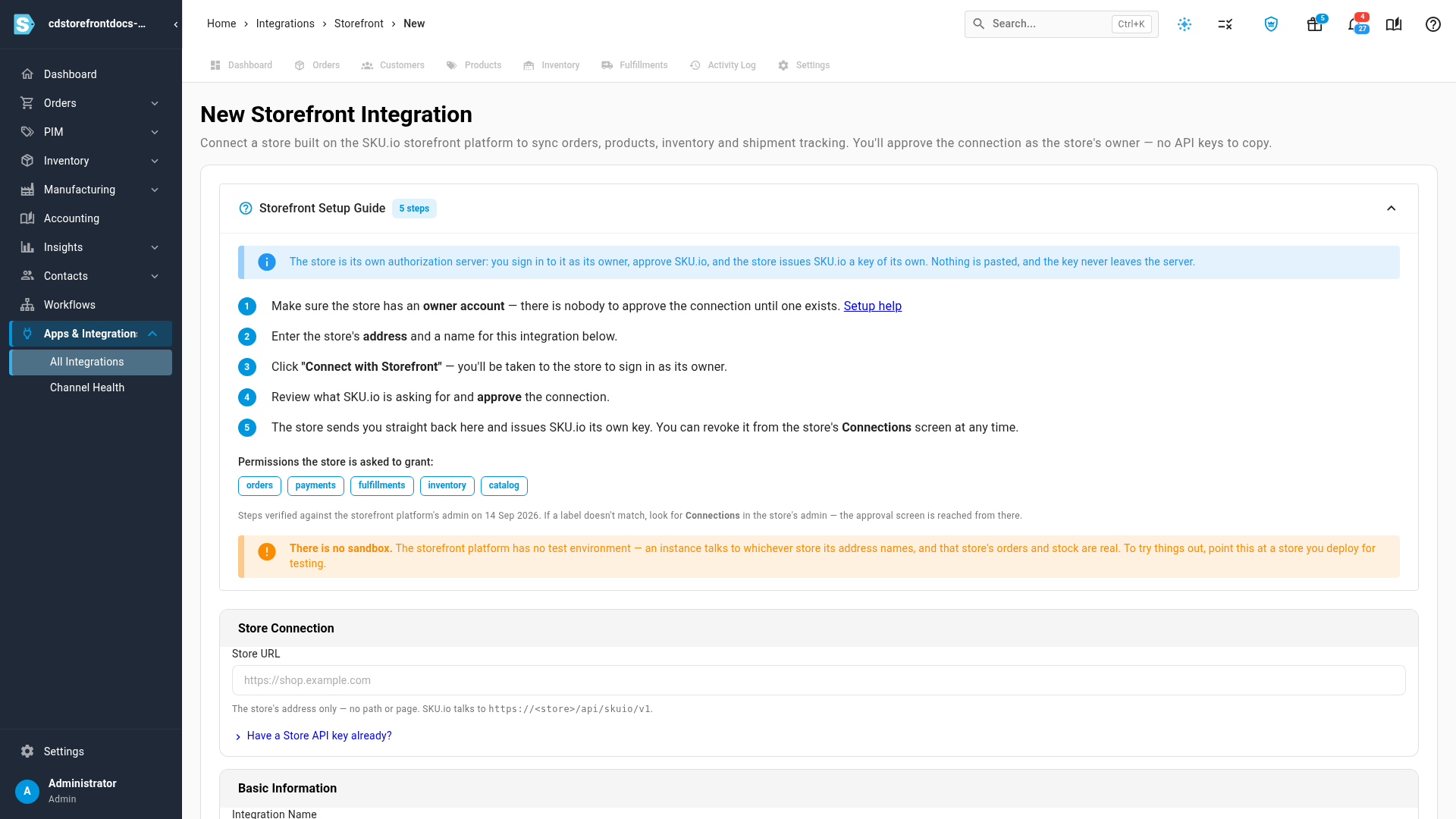1456x819 pixels.
Task: Go to Storefront breadcrumb
Action: click(x=359, y=24)
